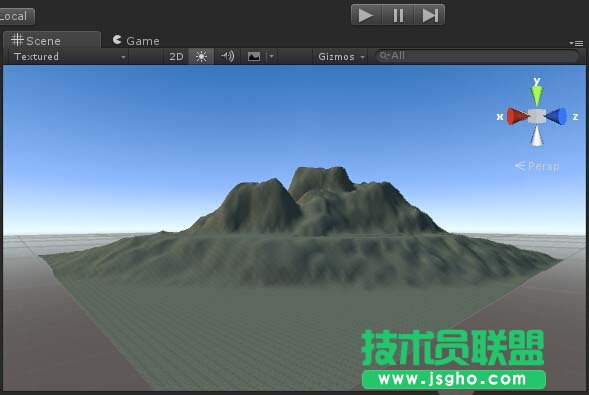Image resolution: width=589 pixels, height=395 pixels.
Task: Click the green Y axis cone
Action: (537, 96)
